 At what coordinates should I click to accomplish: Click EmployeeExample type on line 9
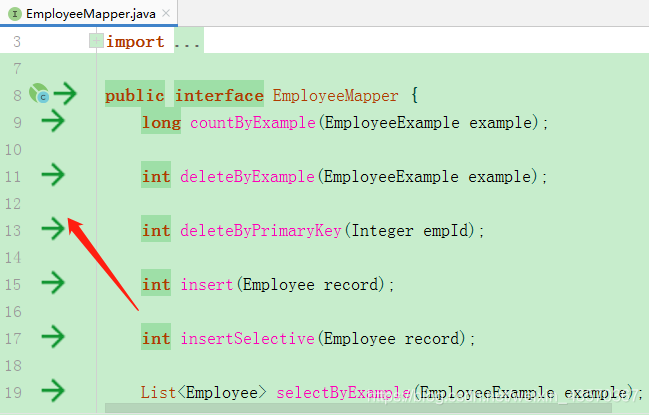(392, 122)
